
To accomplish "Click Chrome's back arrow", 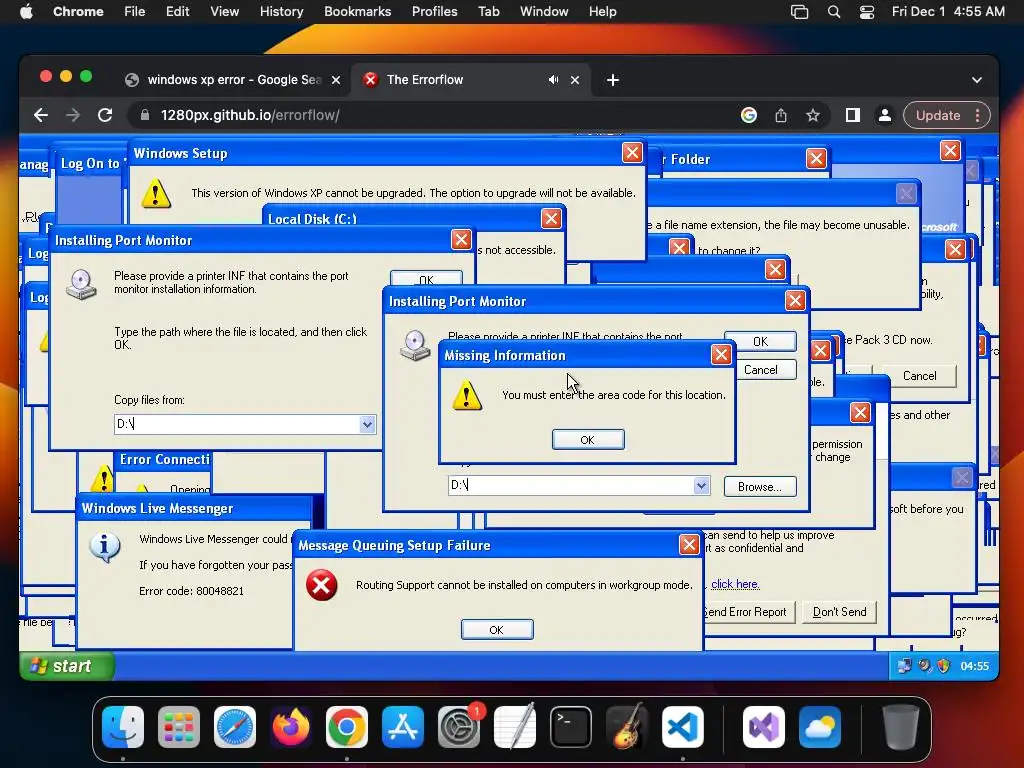I will (40, 116).
